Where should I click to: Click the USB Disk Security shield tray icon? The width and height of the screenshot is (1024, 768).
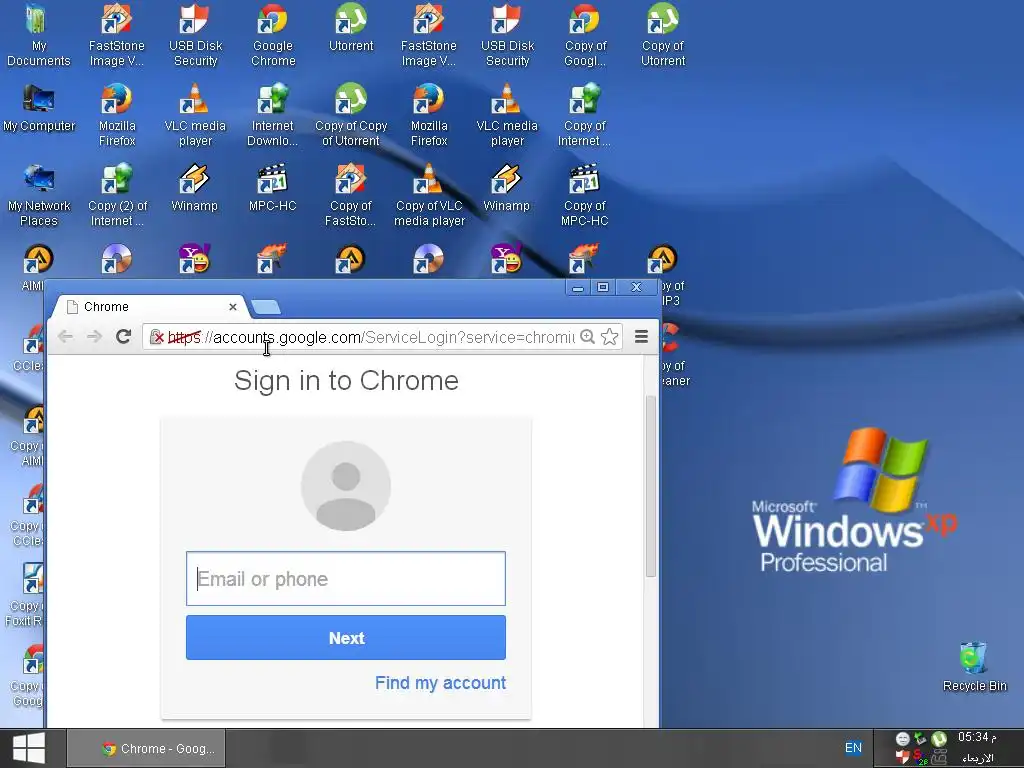pos(903,756)
